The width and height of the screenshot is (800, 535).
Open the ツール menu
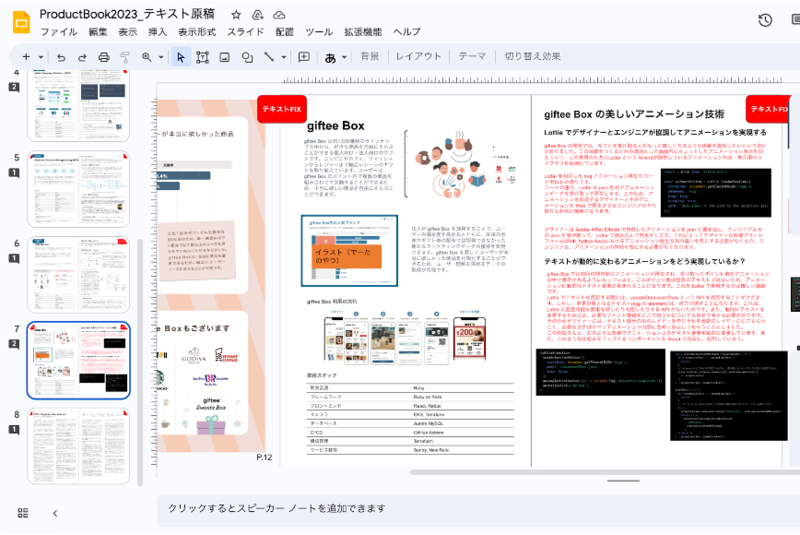pos(319,32)
